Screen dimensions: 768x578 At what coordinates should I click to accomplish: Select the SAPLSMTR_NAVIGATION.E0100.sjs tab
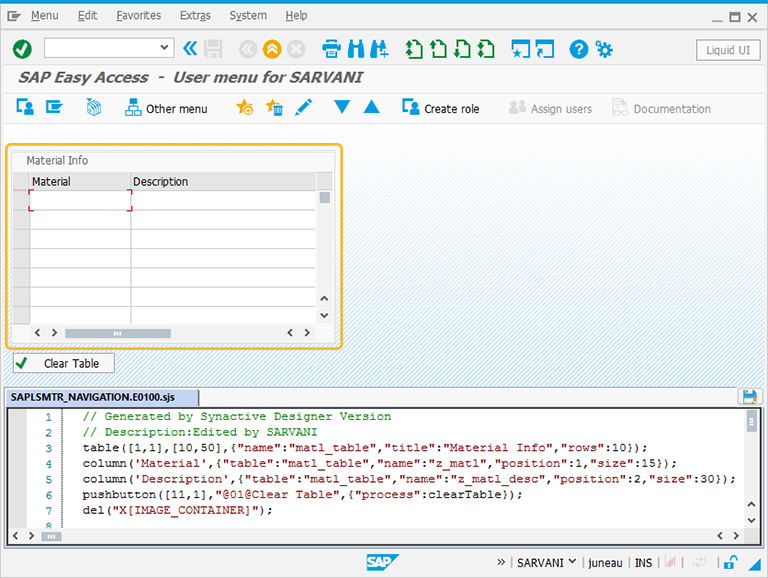(x=102, y=397)
